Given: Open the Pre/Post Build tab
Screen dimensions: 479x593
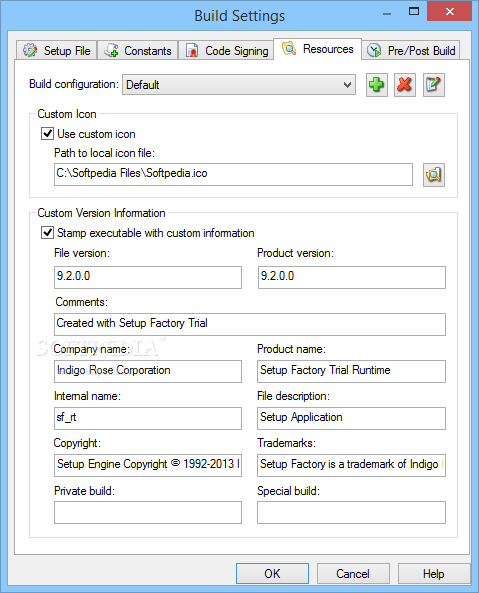Looking at the screenshot, I should point(411,51).
